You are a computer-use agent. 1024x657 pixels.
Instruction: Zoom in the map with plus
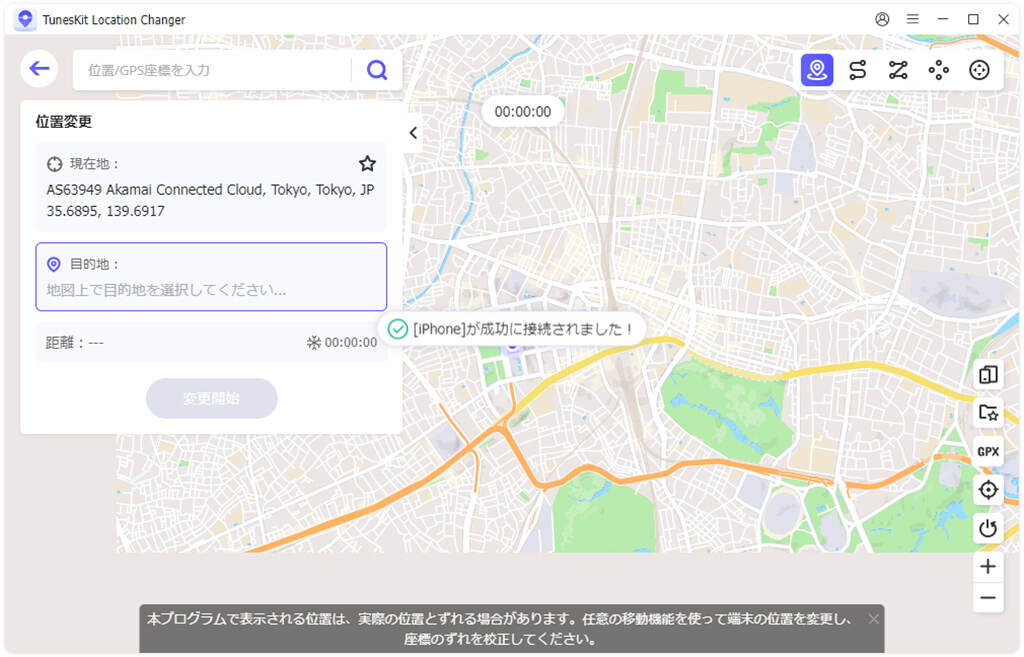point(988,566)
